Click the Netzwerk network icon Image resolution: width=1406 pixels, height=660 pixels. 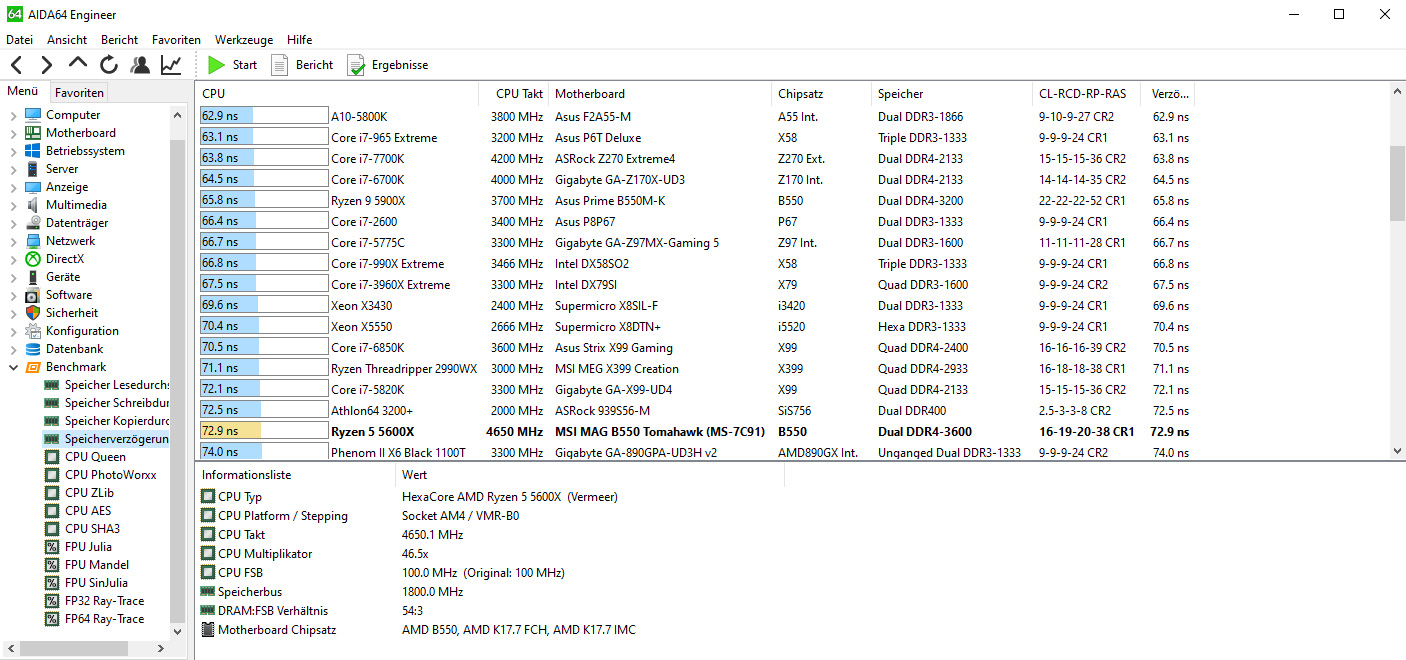(x=33, y=241)
